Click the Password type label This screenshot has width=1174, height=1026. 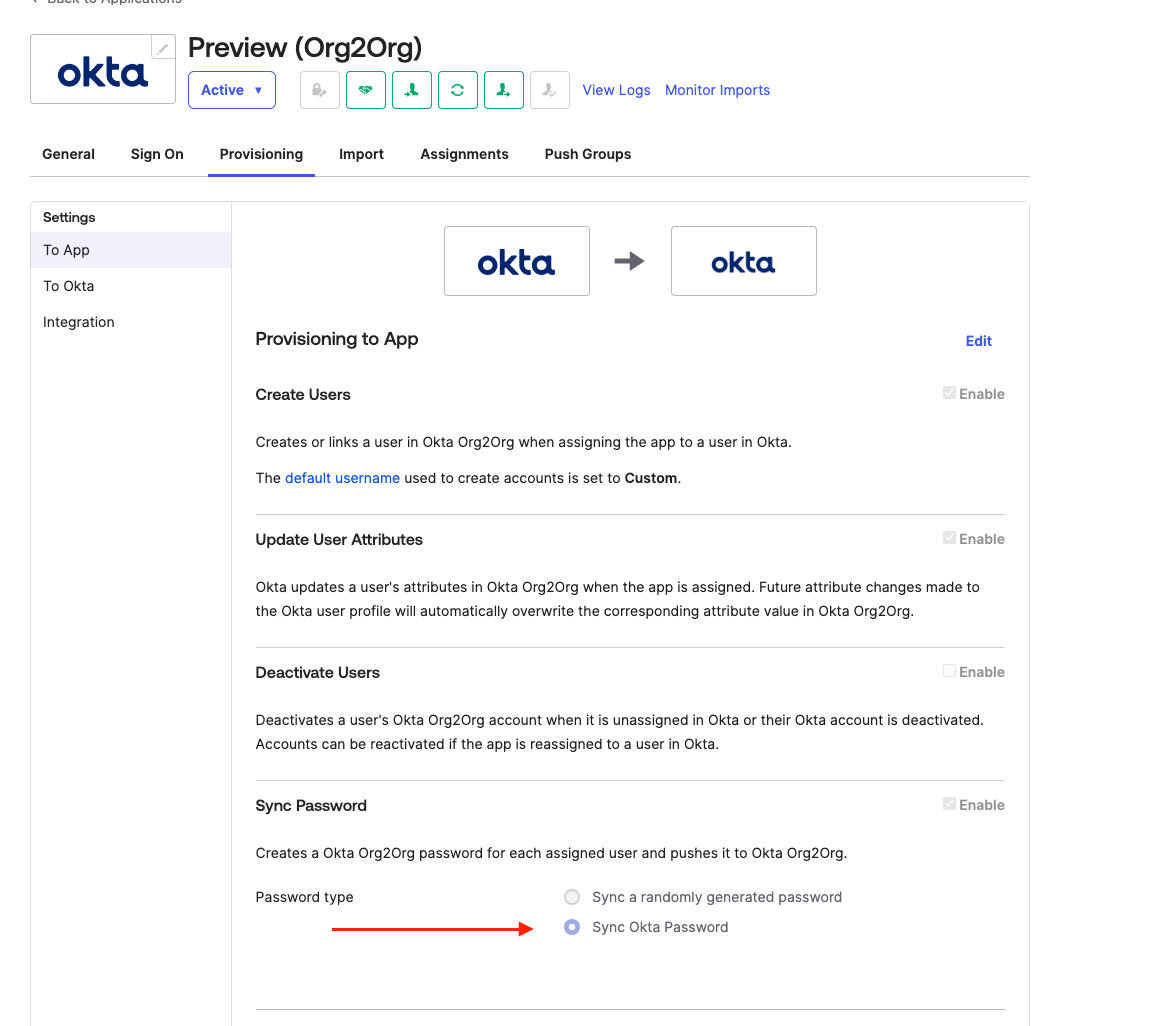(x=304, y=897)
